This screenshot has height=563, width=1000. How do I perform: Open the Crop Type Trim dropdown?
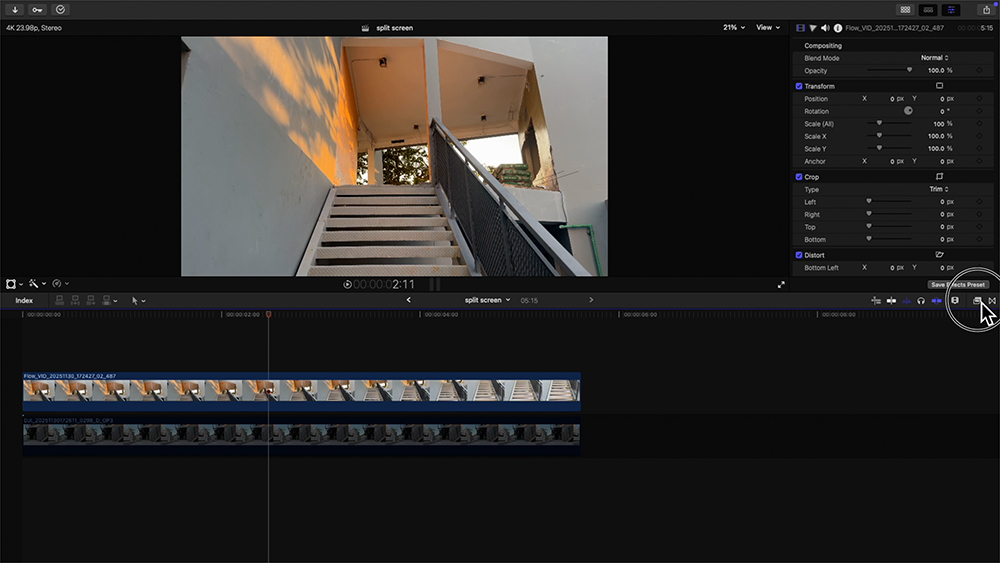pos(938,189)
